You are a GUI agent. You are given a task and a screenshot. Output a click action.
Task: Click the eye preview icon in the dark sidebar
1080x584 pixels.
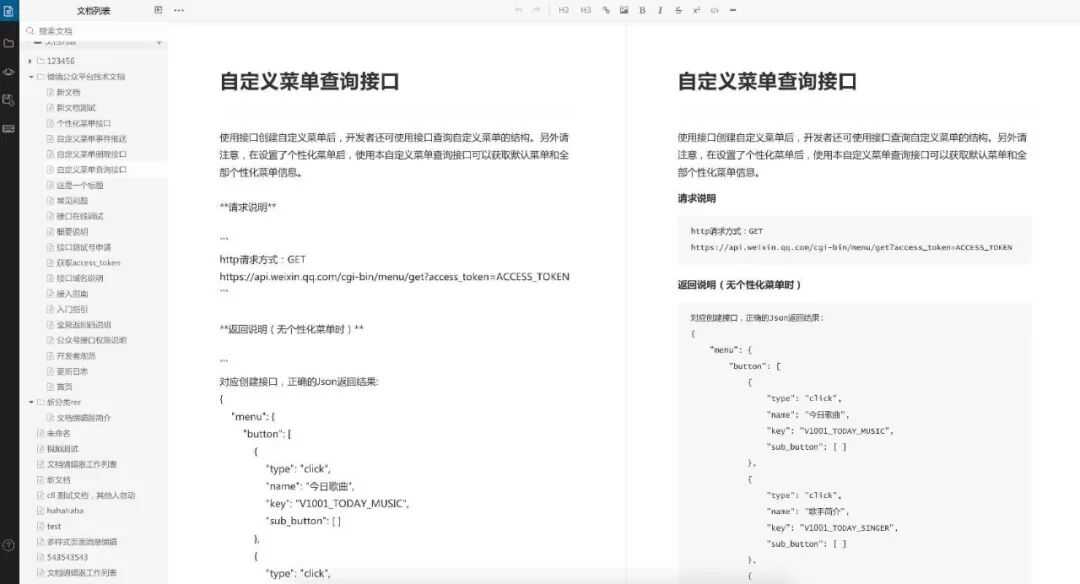click(x=8, y=72)
